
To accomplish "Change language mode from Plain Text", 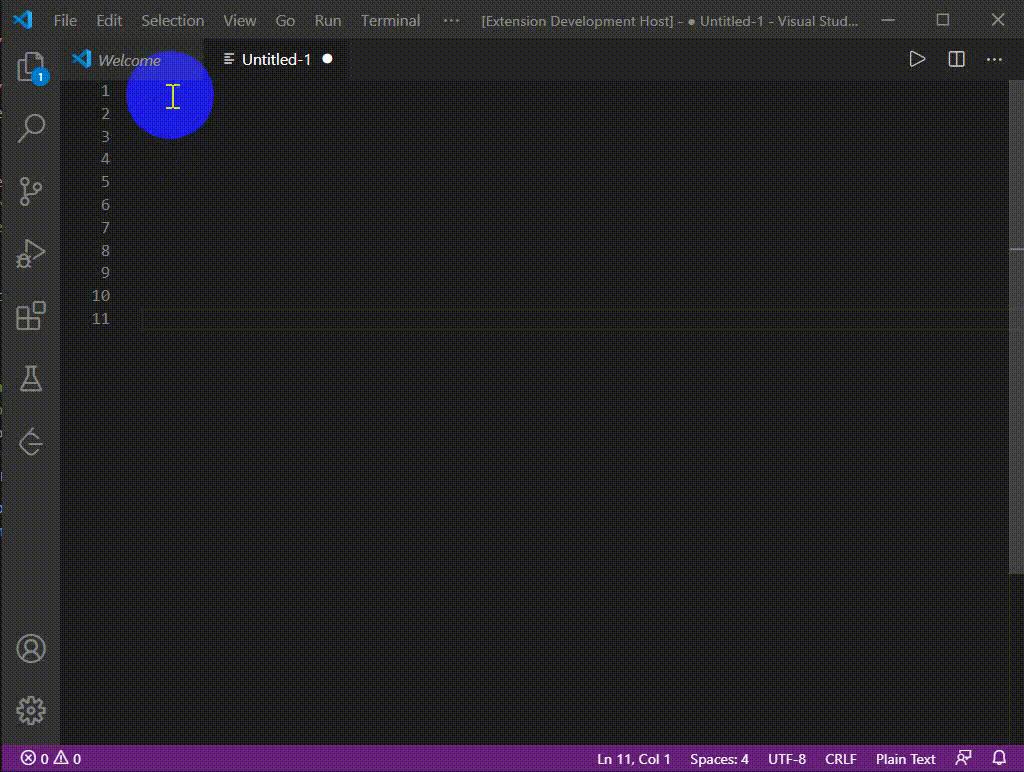I will (905, 759).
